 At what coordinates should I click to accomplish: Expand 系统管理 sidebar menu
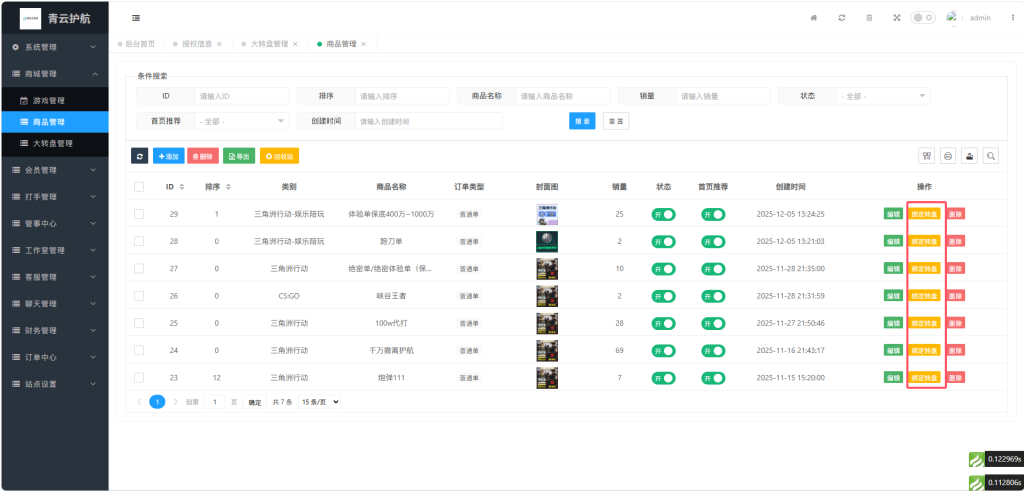pyautogui.click(x=55, y=47)
